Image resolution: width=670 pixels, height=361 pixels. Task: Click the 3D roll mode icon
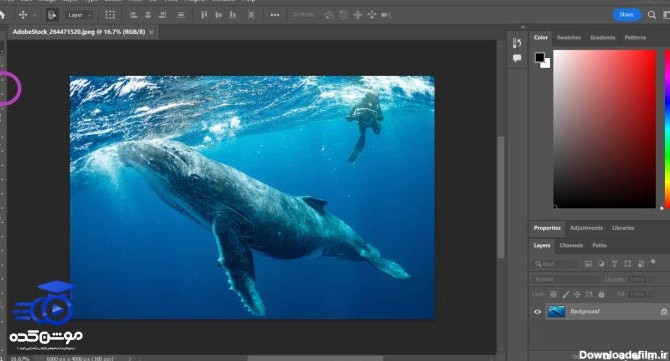(344, 15)
